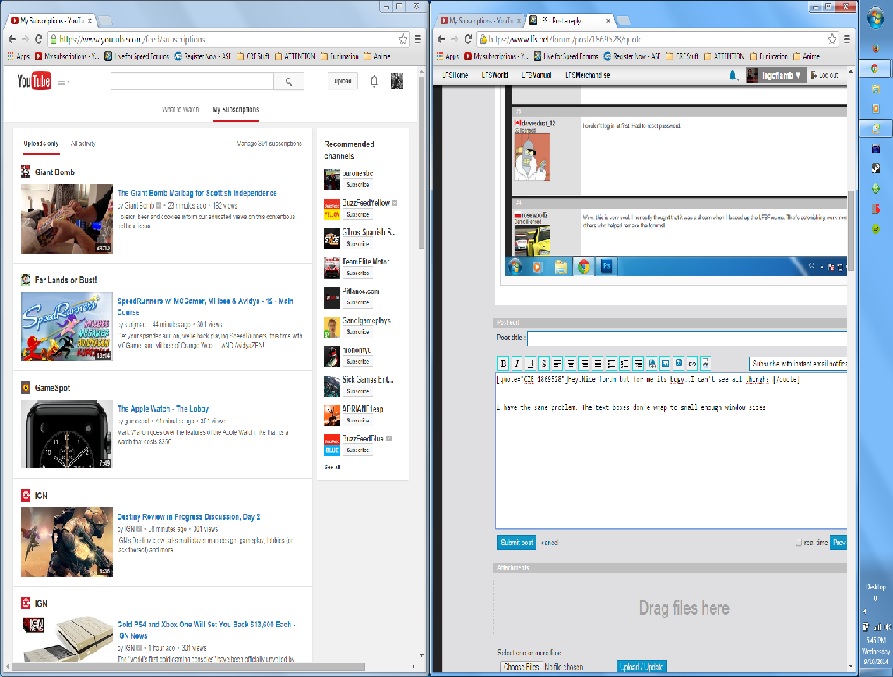The width and height of the screenshot is (893, 677).
Task: Open YouTube notifications bell
Action: tap(374, 81)
